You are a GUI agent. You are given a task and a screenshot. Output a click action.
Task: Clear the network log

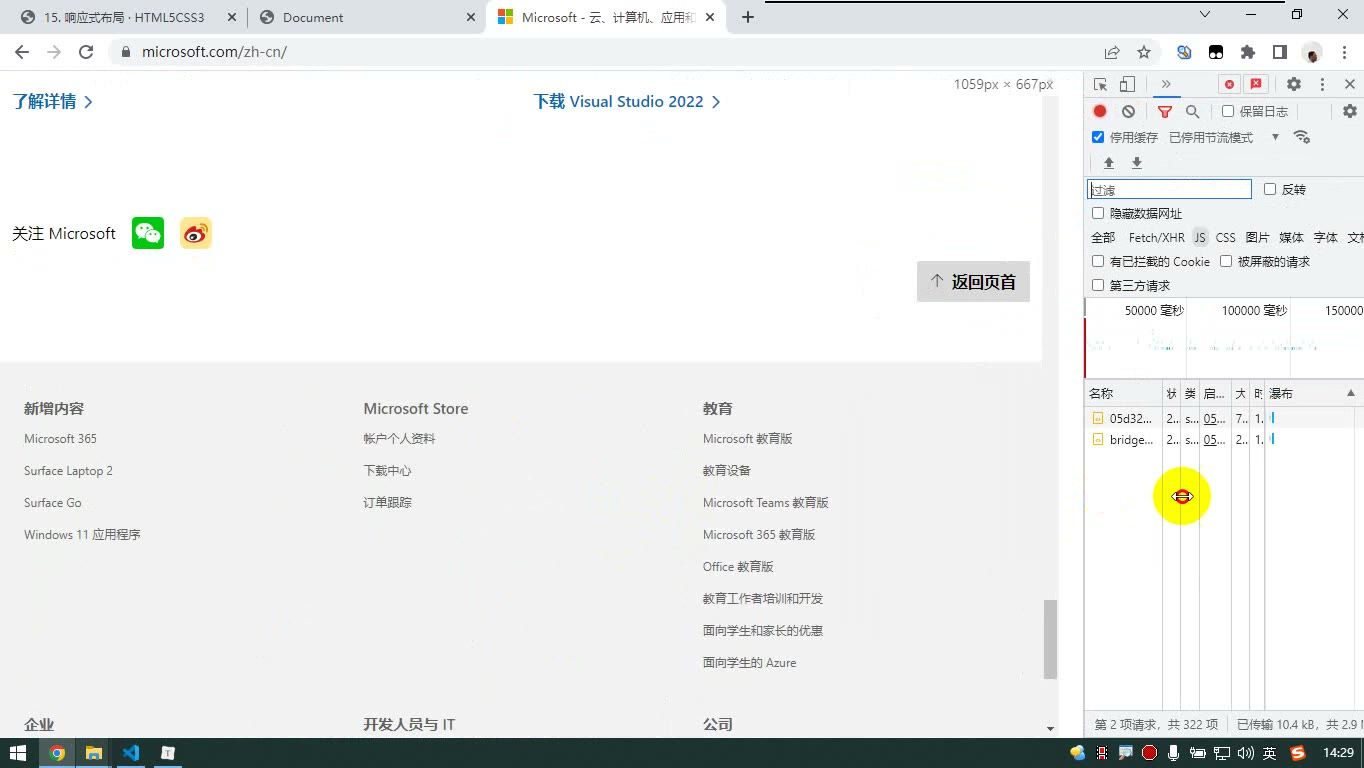tap(1128, 111)
